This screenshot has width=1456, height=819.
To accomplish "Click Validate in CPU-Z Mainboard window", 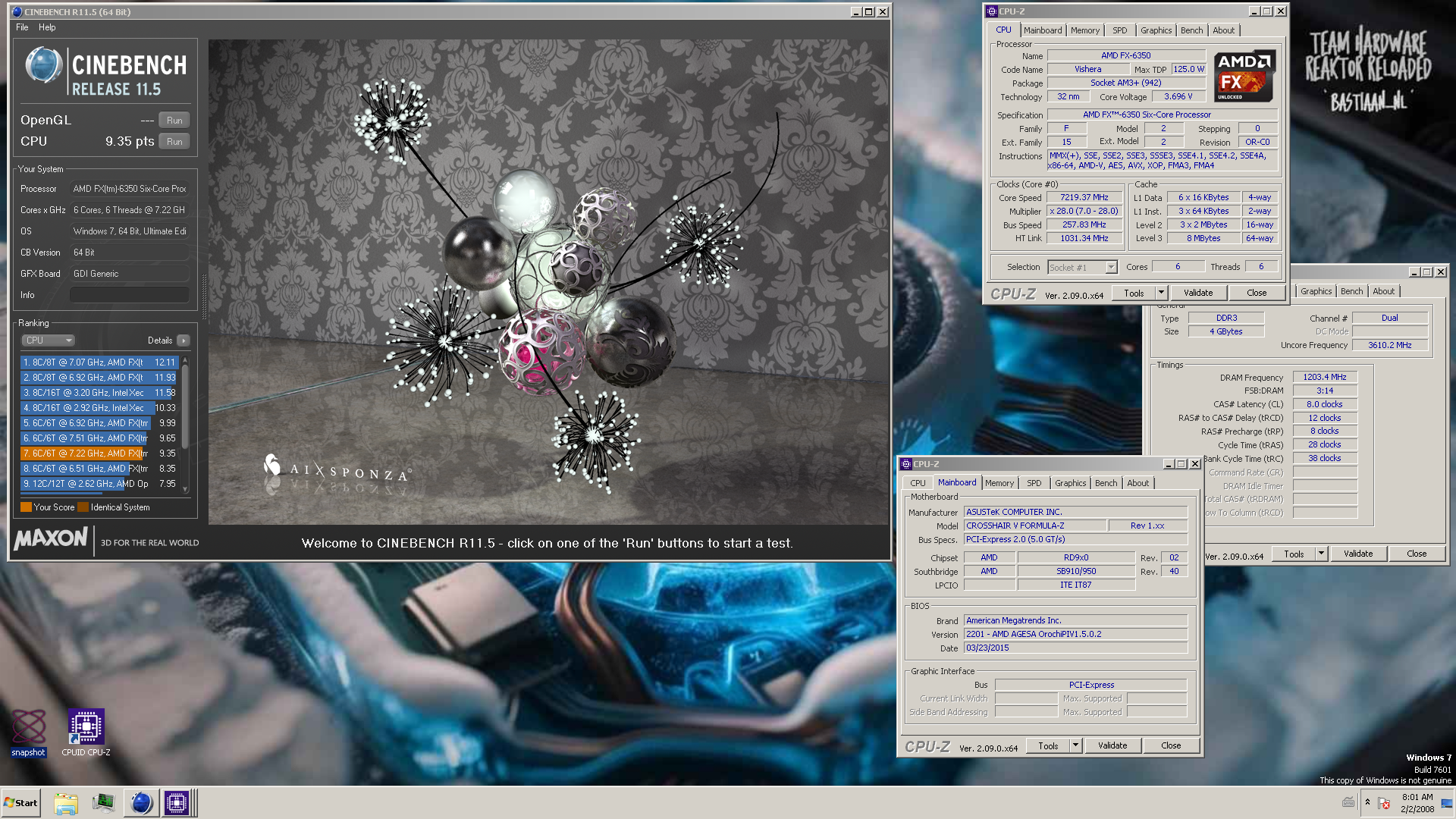I will 1112,746.
